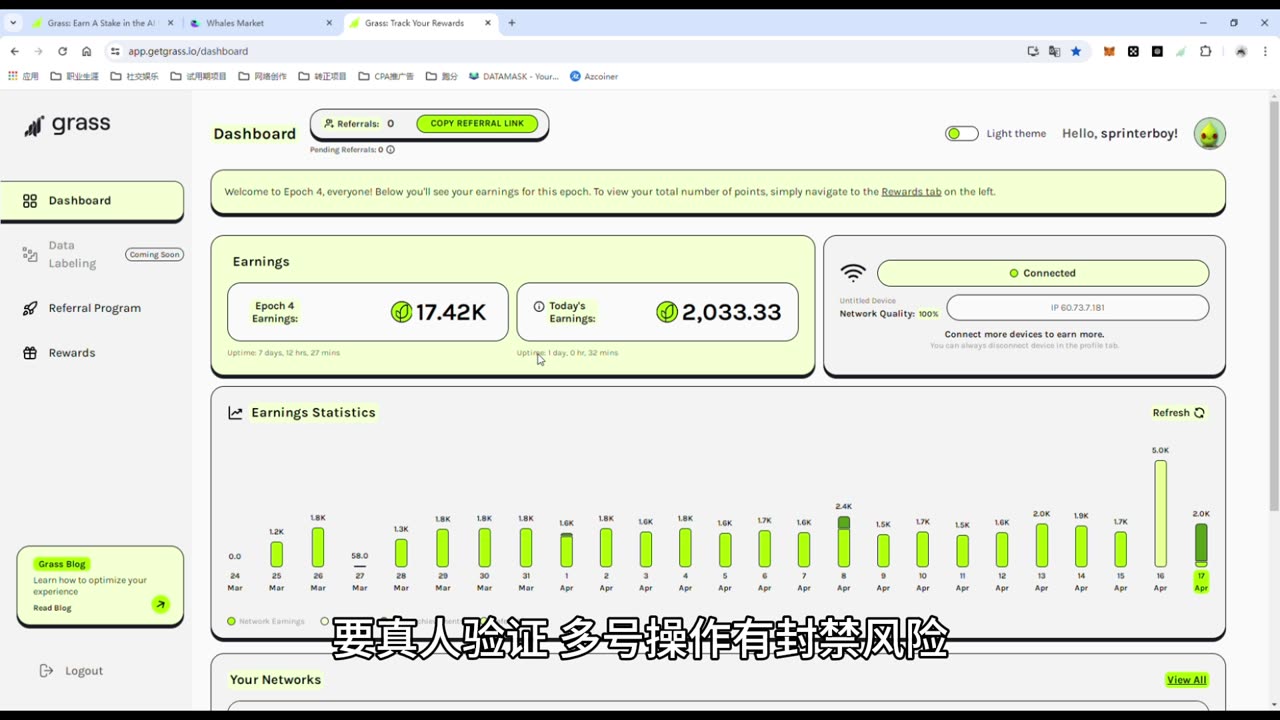The width and height of the screenshot is (1280, 720).
Task: Open the Azcoiner bookmark
Action: [x=594, y=76]
